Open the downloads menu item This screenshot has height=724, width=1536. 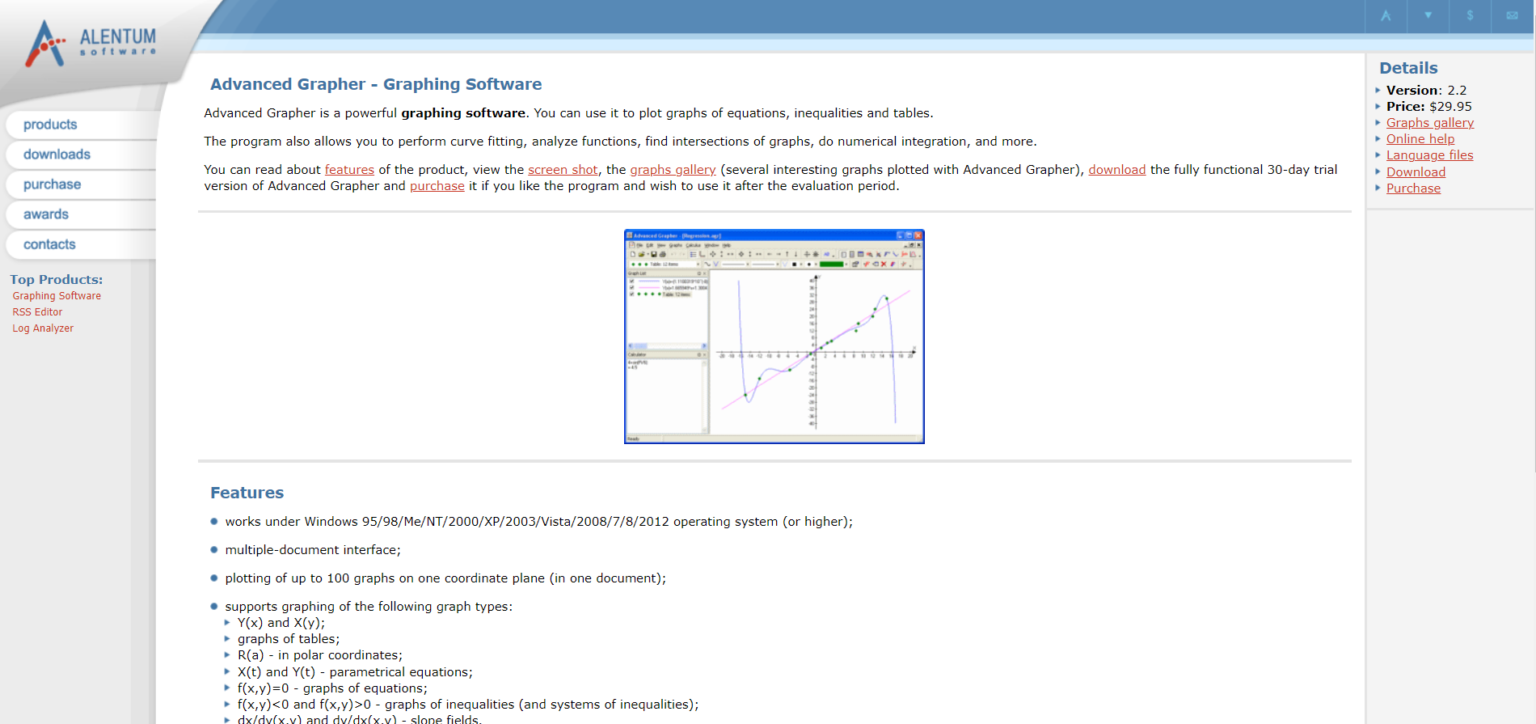coord(80,155)
